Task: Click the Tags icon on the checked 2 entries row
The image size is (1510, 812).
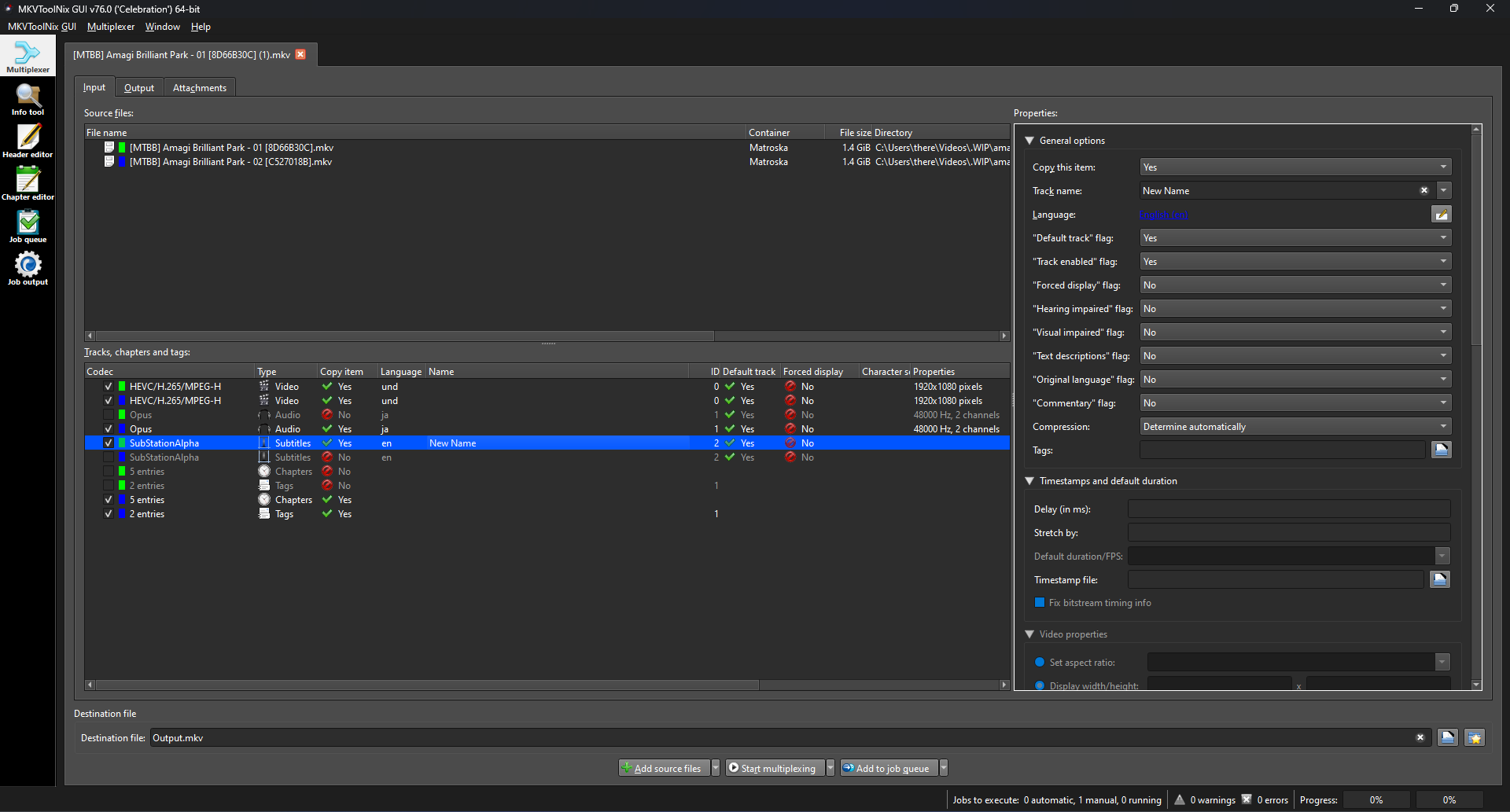Action: coord(264,513)
